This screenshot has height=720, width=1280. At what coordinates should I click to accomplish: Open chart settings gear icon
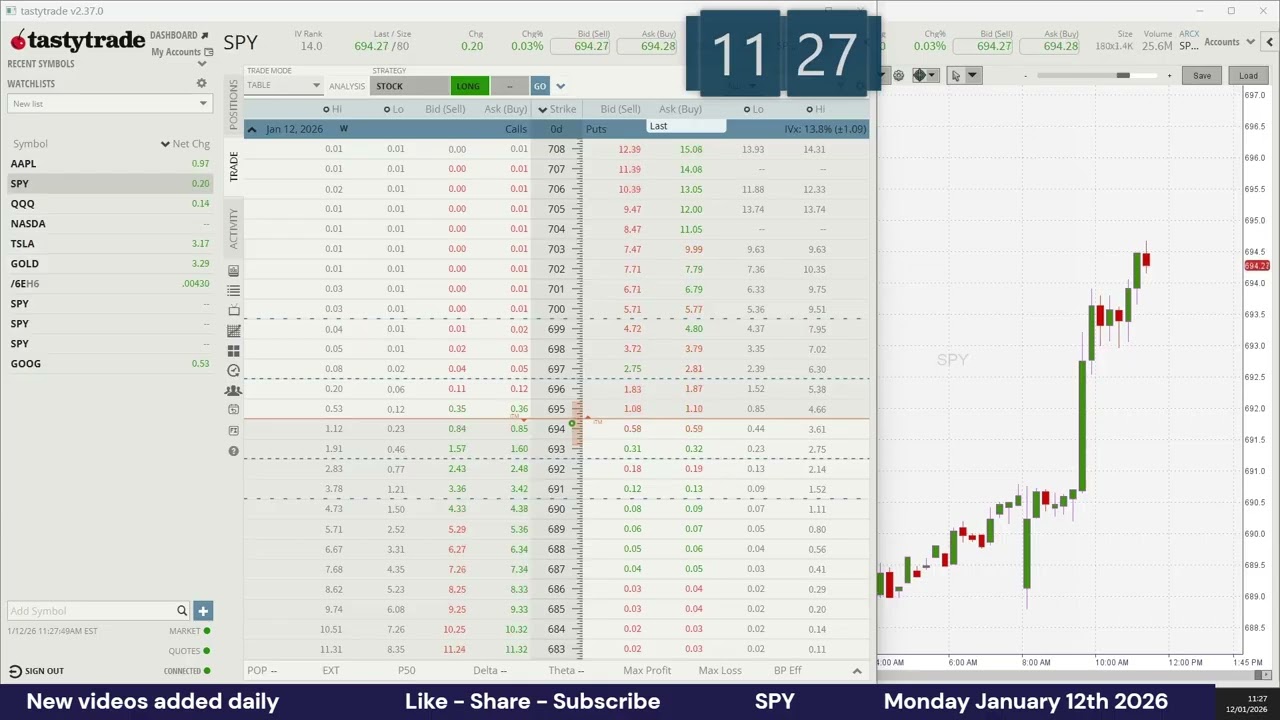(x=898, y=76)
